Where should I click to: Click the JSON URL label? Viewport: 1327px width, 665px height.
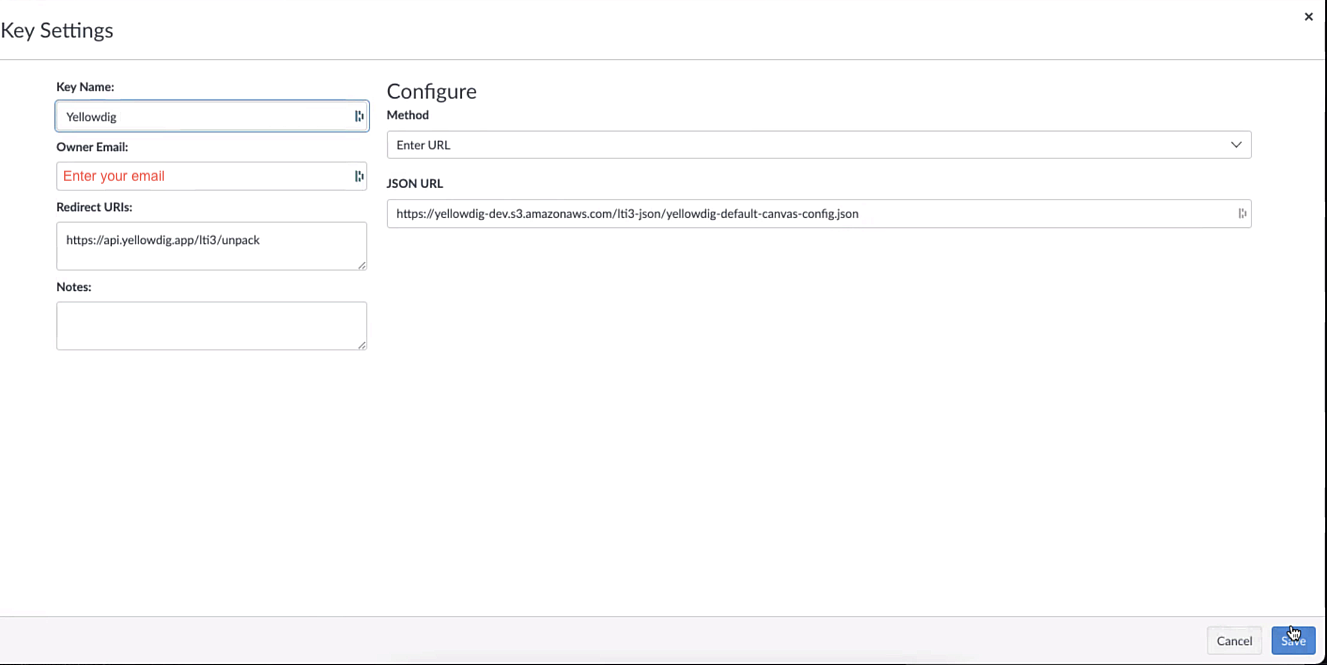click(415, 184)
